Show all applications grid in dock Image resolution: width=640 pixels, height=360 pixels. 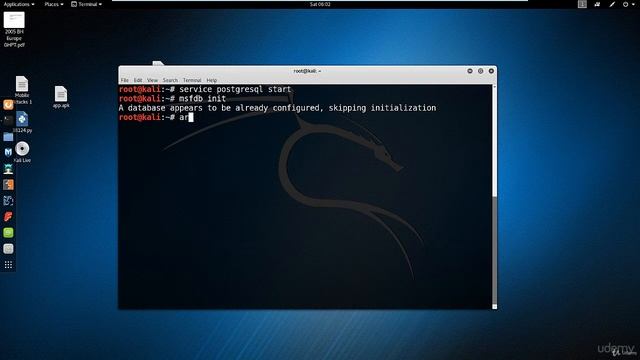click(x=8, y=265)
